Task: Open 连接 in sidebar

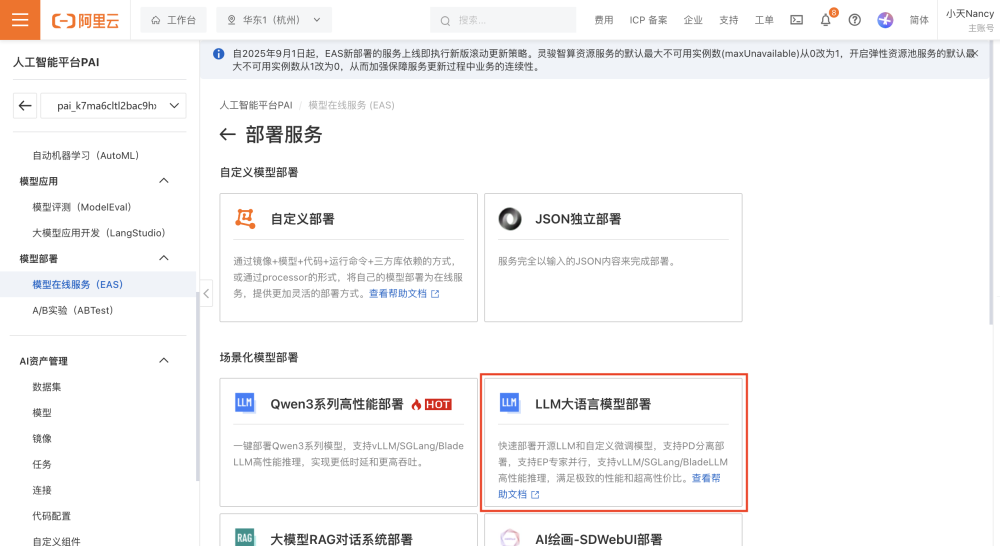Action: point(42,491)
